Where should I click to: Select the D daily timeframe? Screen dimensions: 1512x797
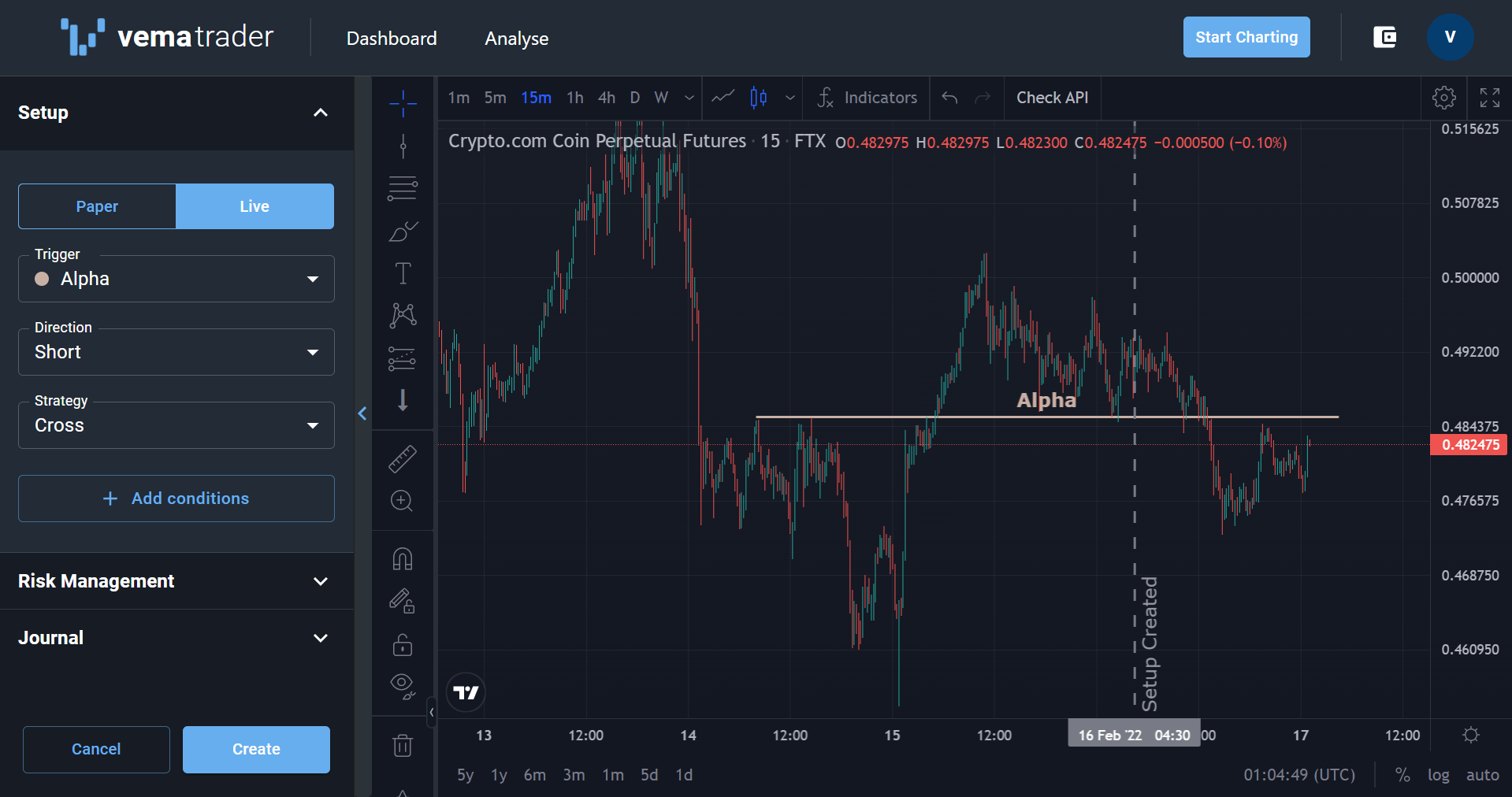(635, 98)
